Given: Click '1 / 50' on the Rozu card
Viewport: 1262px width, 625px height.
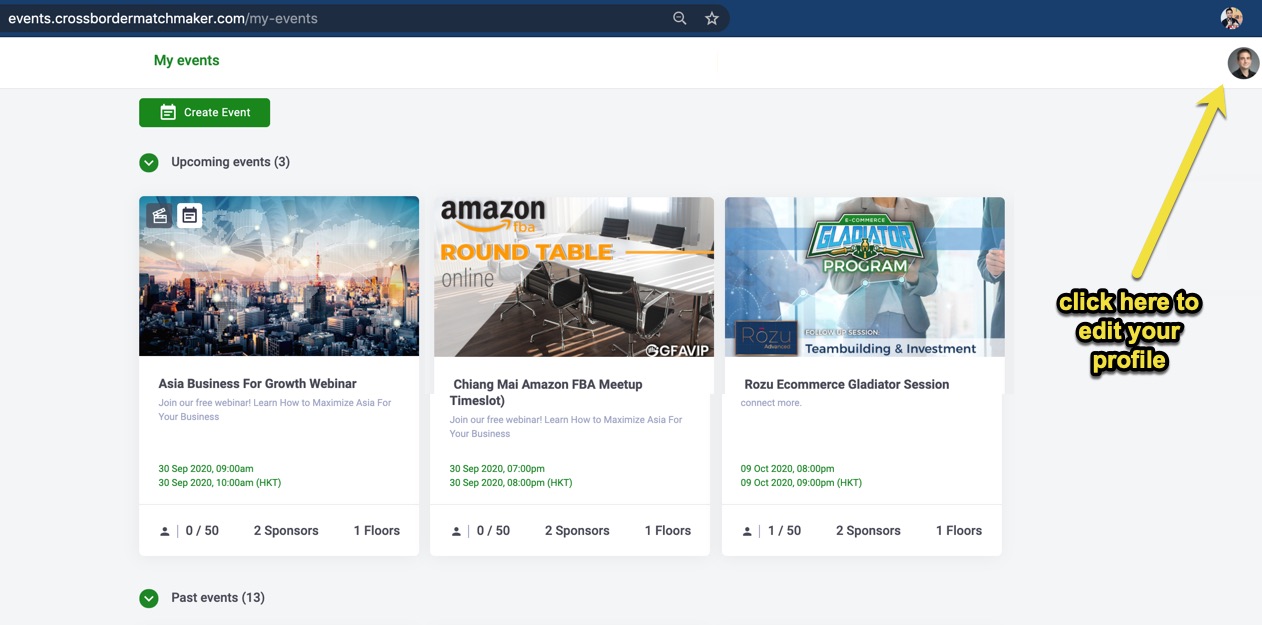Looking at the screenshot, I should point(784,531).
